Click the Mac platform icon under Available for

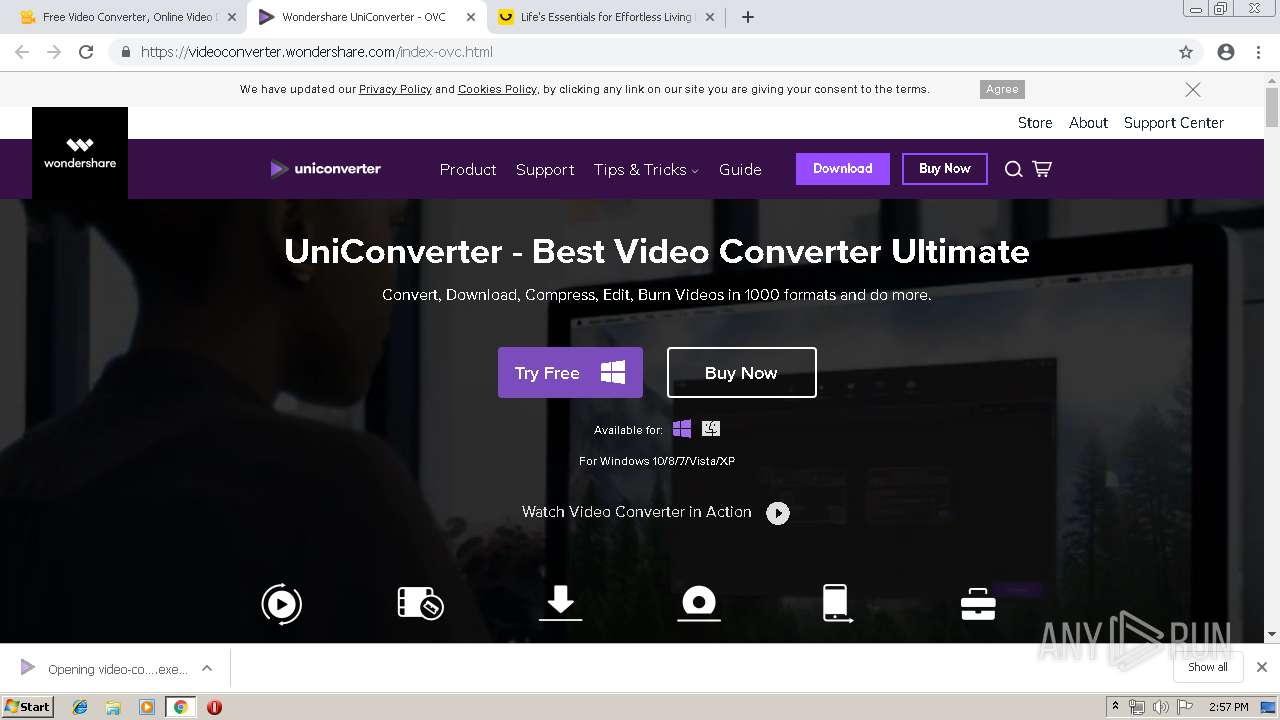(711, 429)
